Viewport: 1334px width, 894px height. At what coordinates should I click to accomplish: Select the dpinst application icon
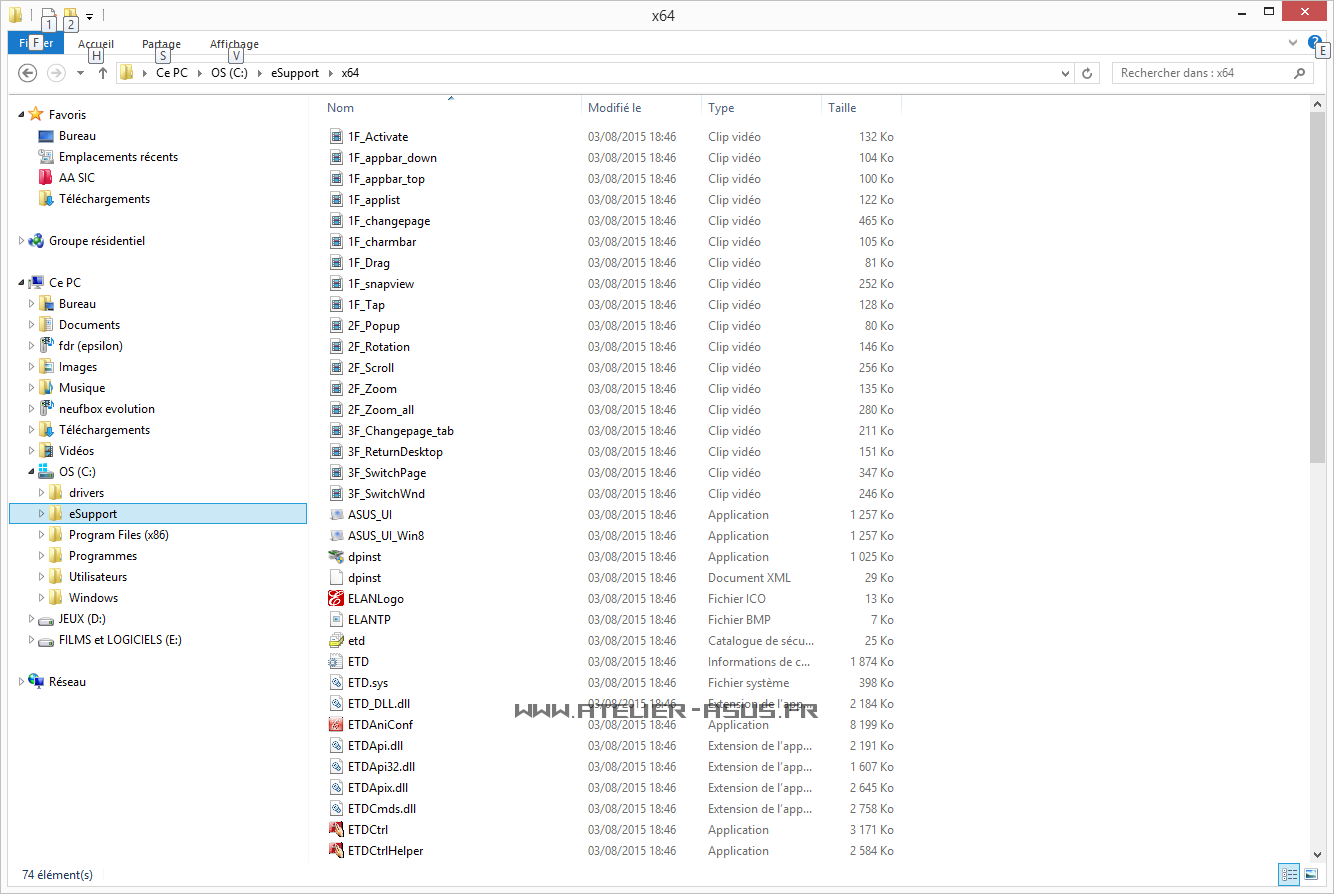click(x=336, y=557)
